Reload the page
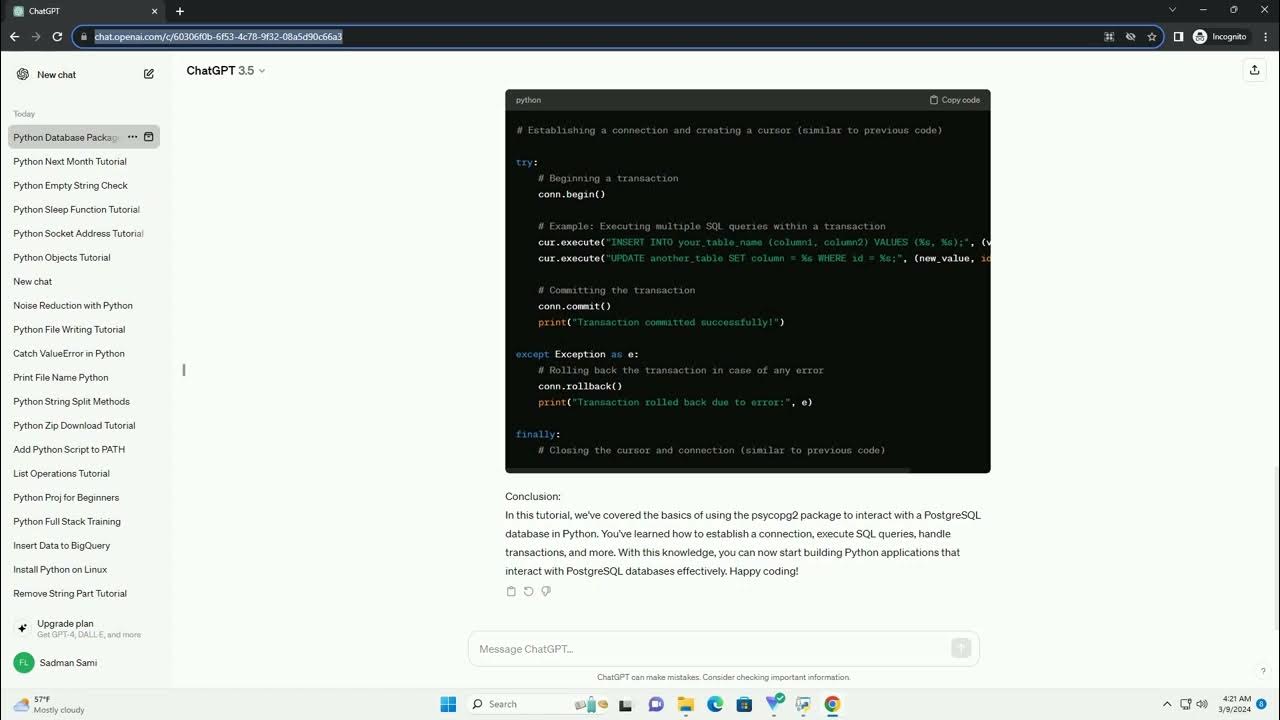The image size is (1280, 720). 57,36
